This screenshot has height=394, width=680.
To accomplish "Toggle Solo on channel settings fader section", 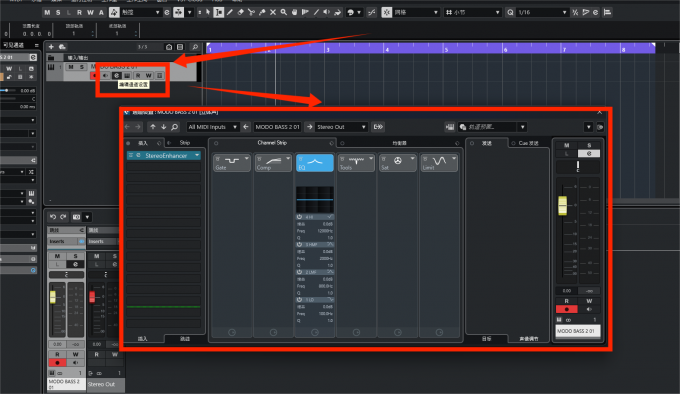I will click(x=589, y=145).
